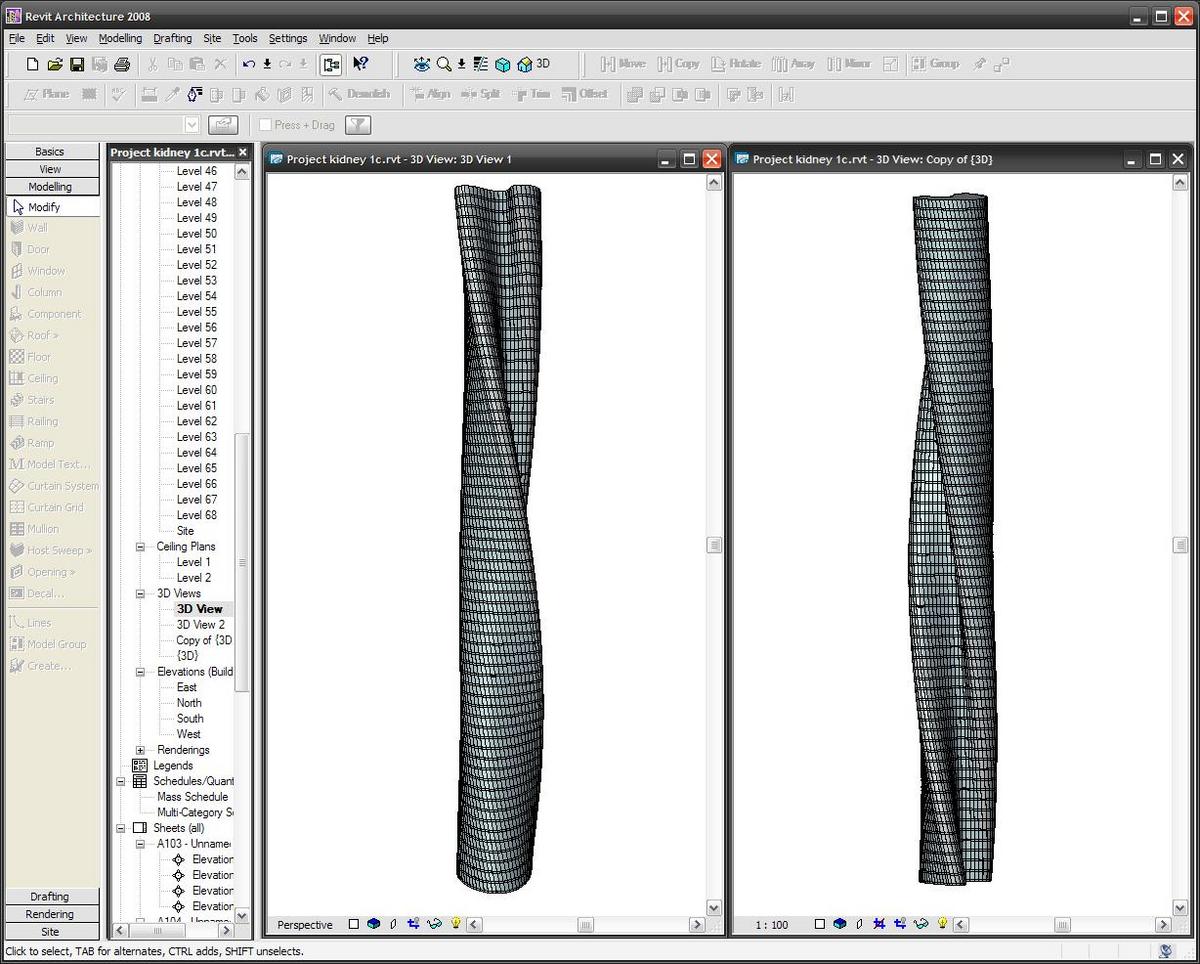
Task: Click the Undo arrow icon
Action: point(248,64)
